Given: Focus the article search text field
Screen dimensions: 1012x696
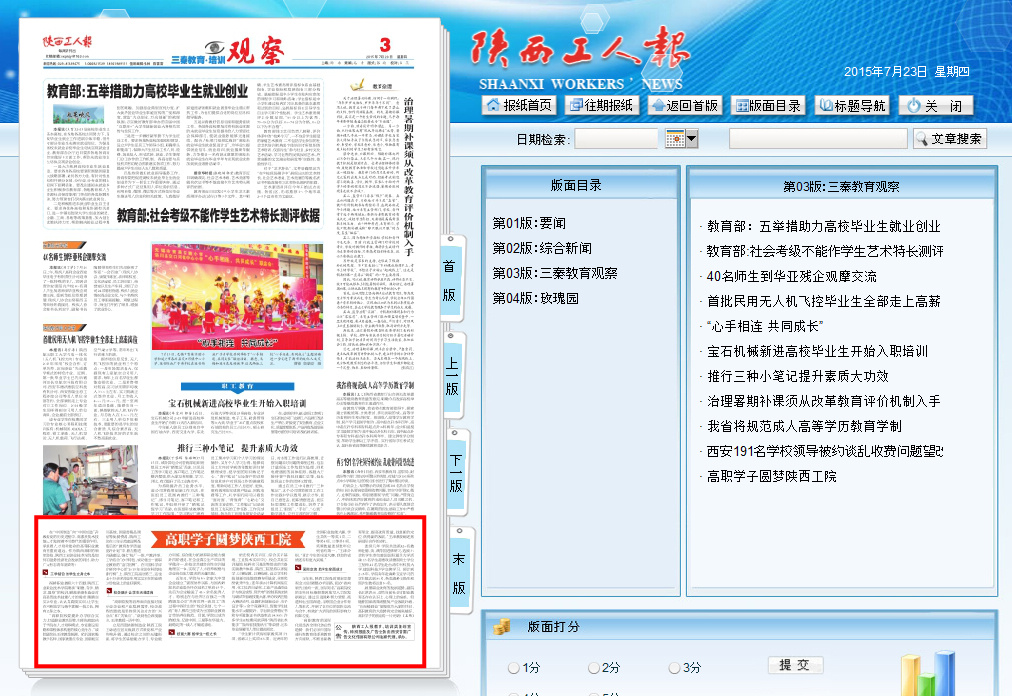Looking at the screenshot, I should pos(818,139).
